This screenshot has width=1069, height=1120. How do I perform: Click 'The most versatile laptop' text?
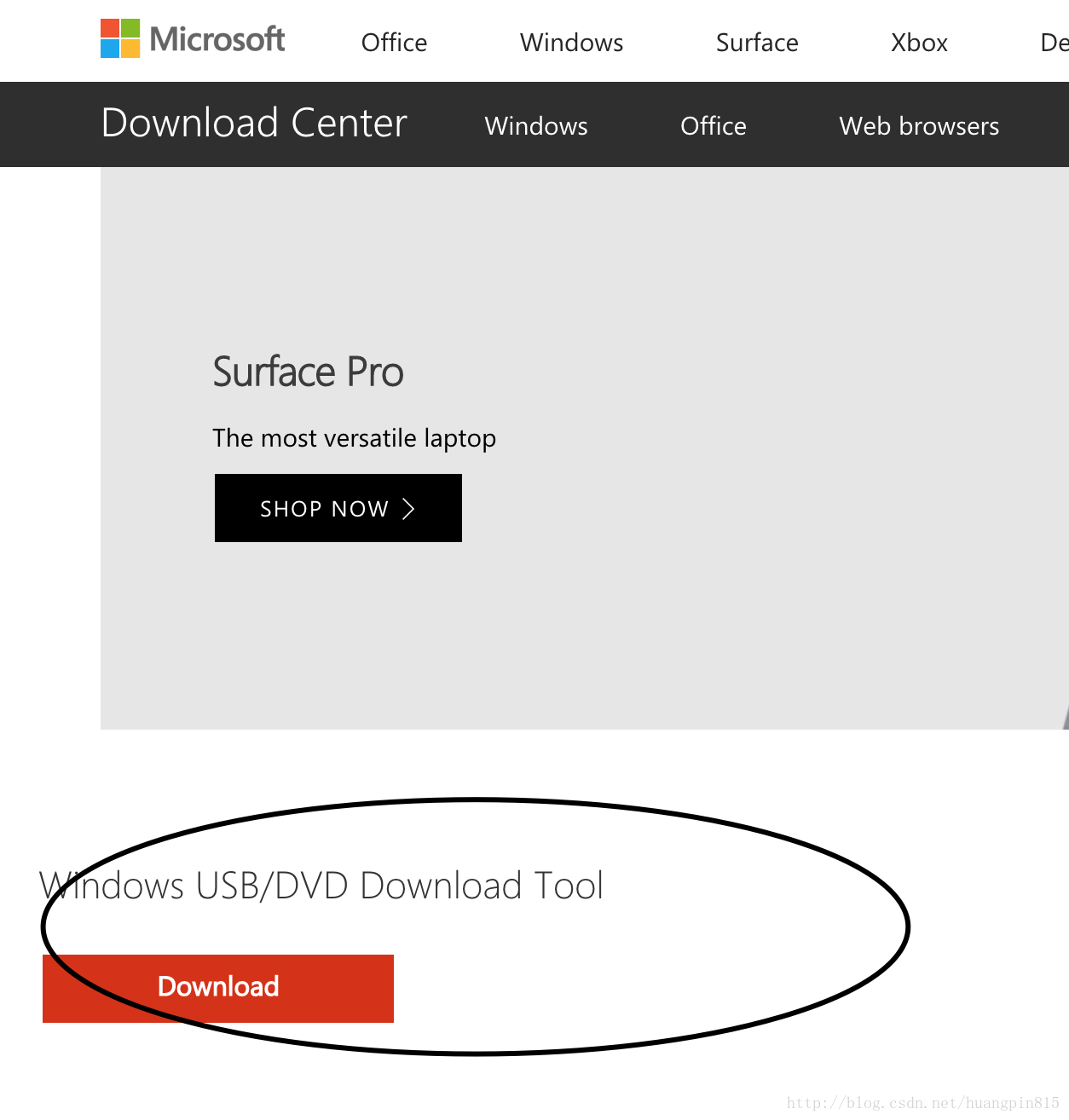(x=354, y=438)
